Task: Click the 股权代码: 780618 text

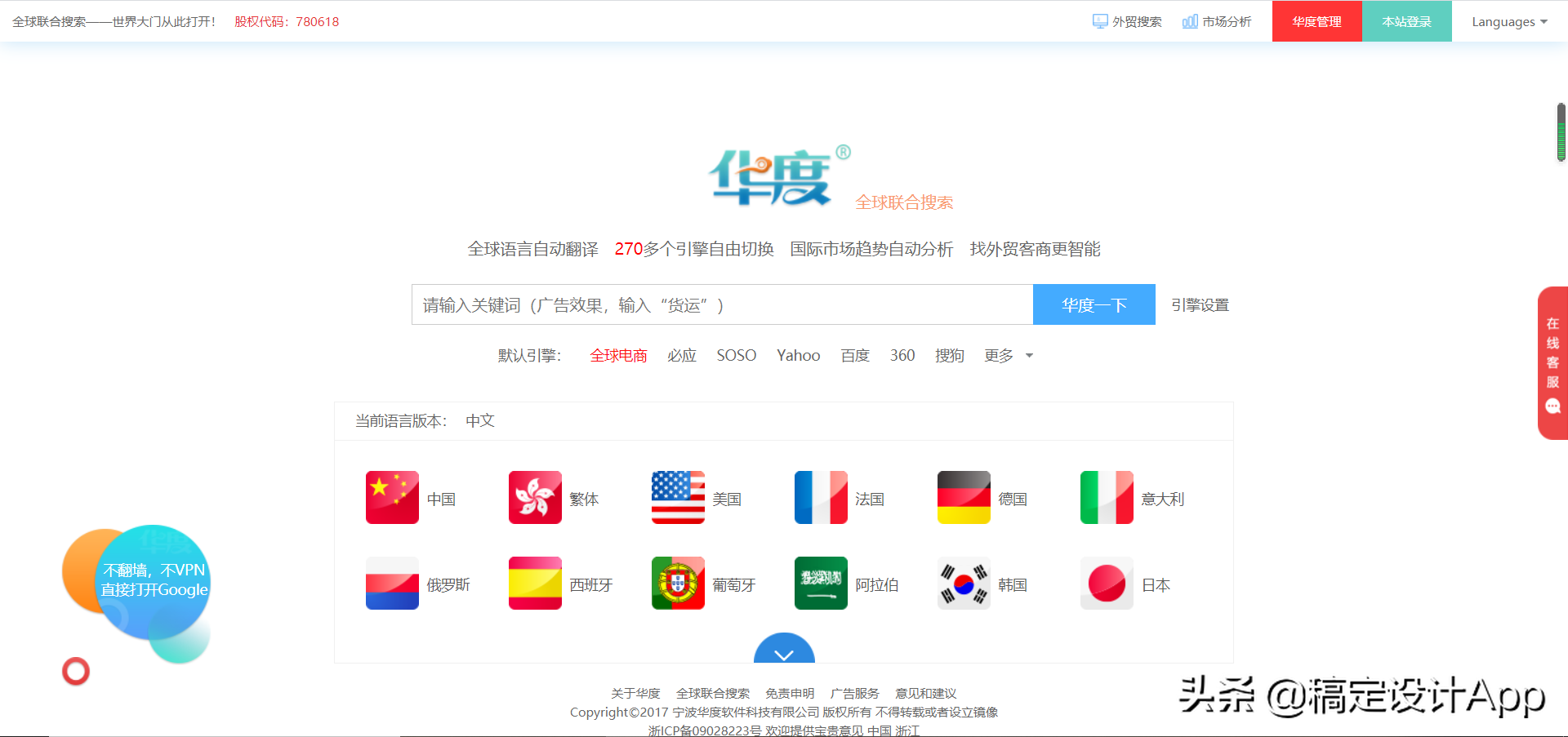Action: [x=287, y=21]
